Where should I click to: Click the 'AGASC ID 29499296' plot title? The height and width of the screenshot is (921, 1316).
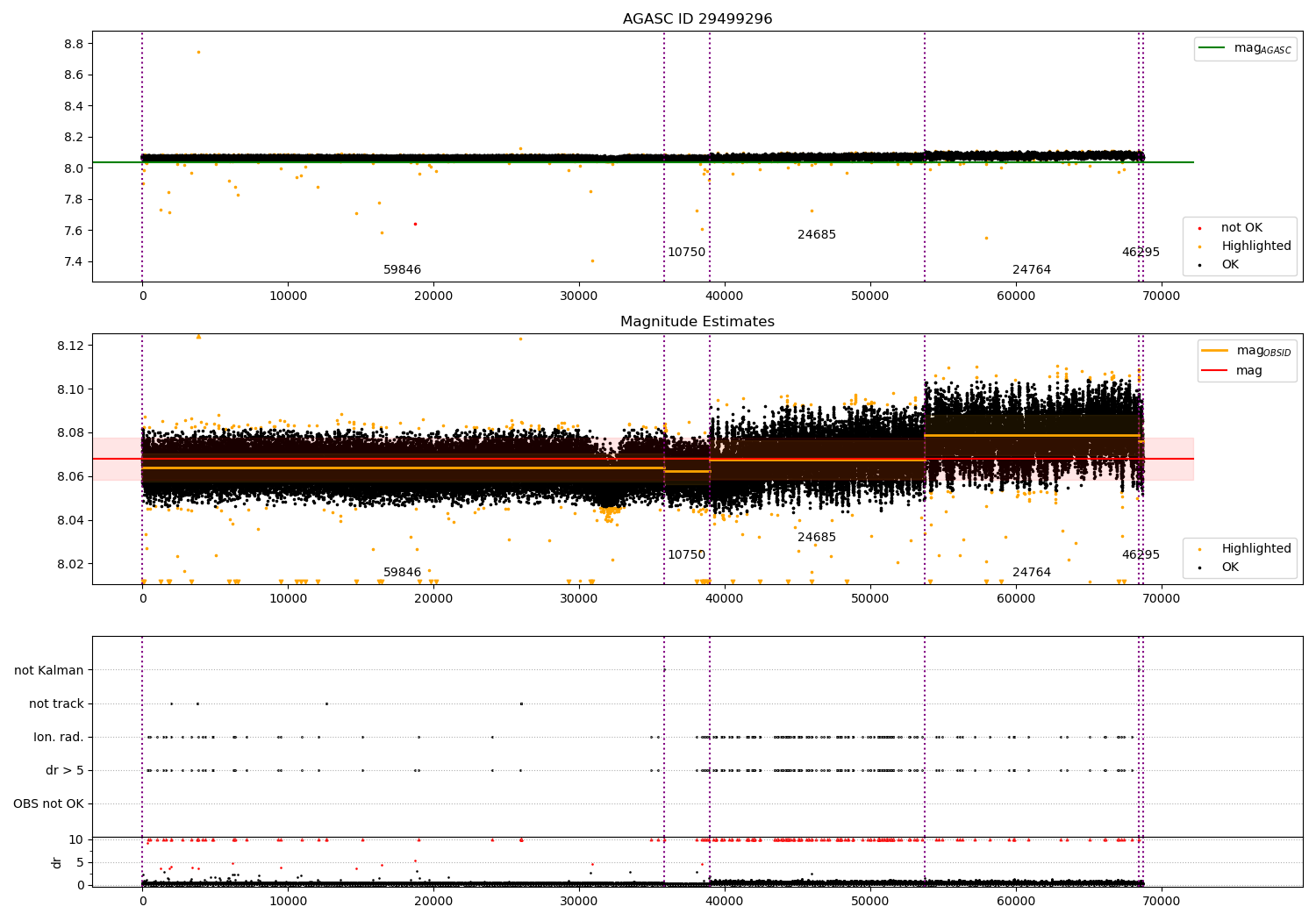697,18
